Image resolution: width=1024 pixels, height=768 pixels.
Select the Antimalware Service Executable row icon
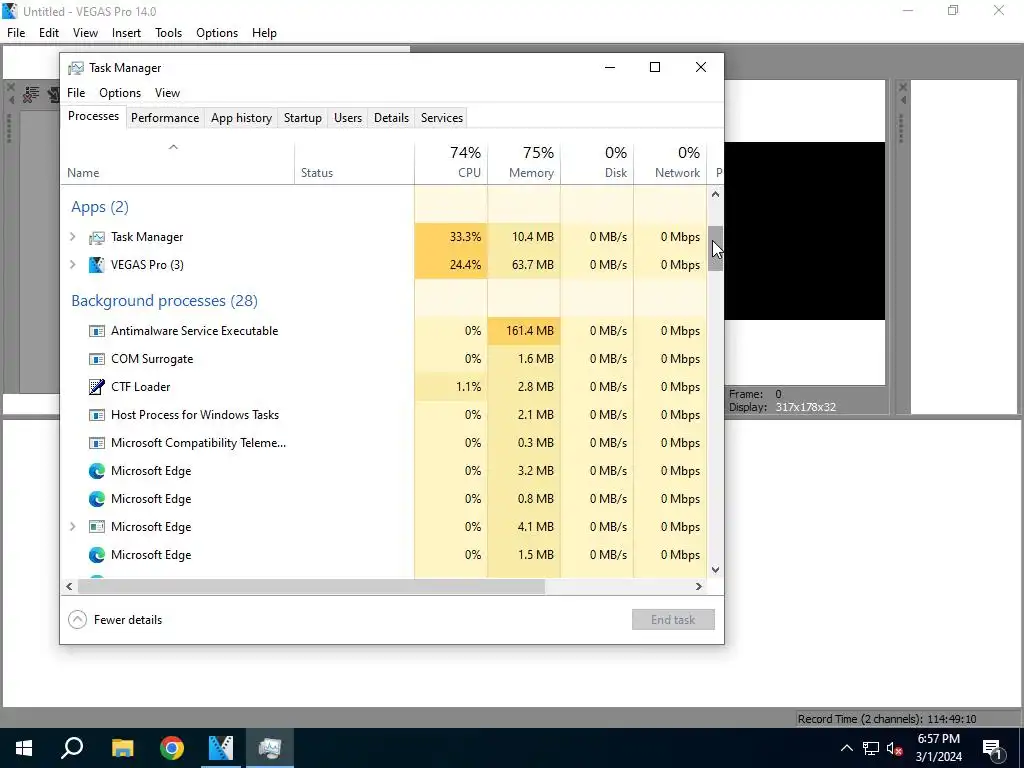click(x=97, y=331)
